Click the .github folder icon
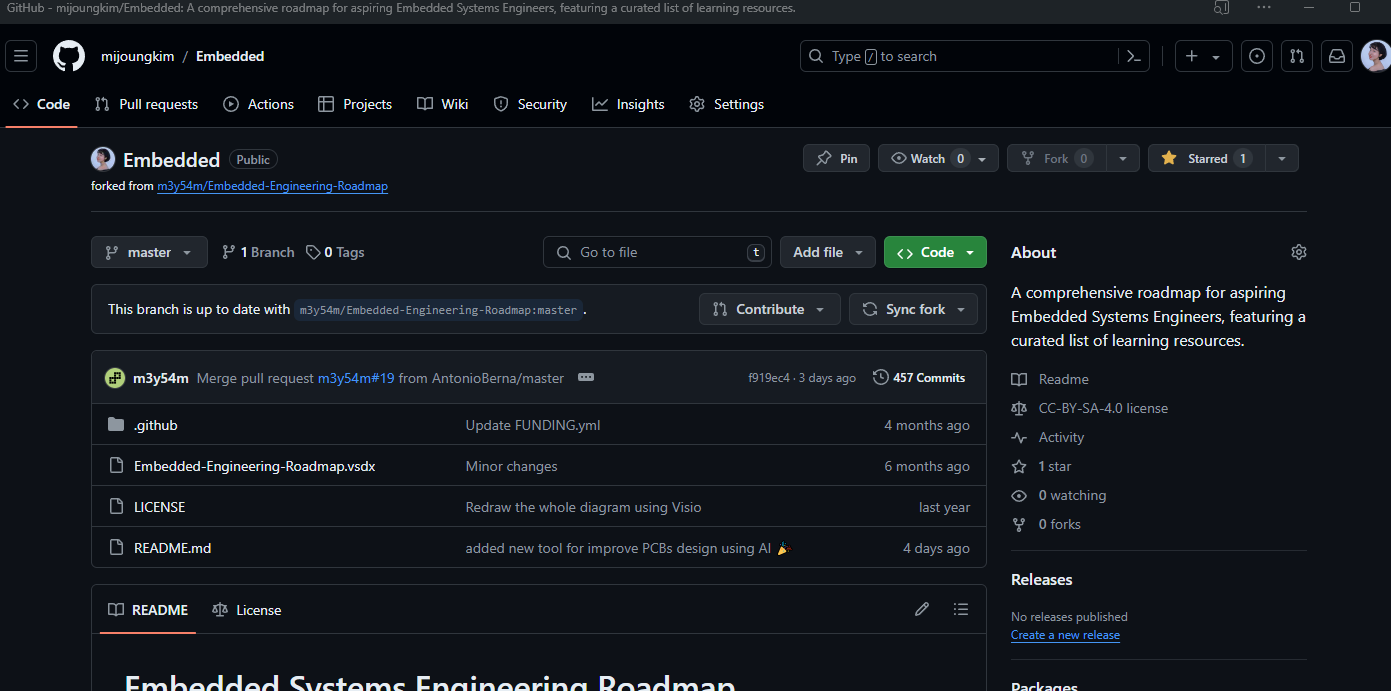The width and height of the screenshot is (1391, 691). coord(116,425)
